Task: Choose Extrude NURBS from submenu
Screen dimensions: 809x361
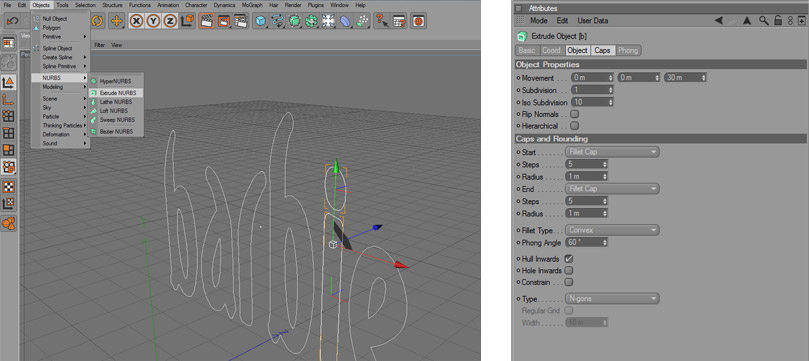Action: tap(117, 93)
